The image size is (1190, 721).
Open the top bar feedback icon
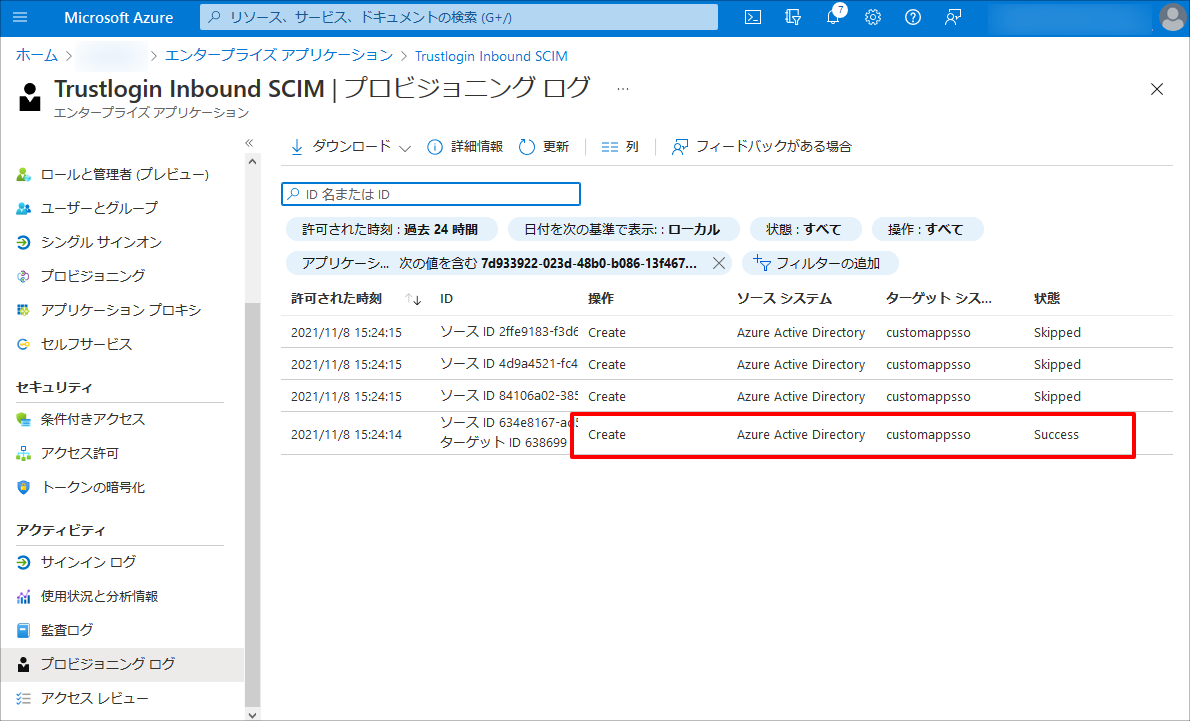point(953,17)
